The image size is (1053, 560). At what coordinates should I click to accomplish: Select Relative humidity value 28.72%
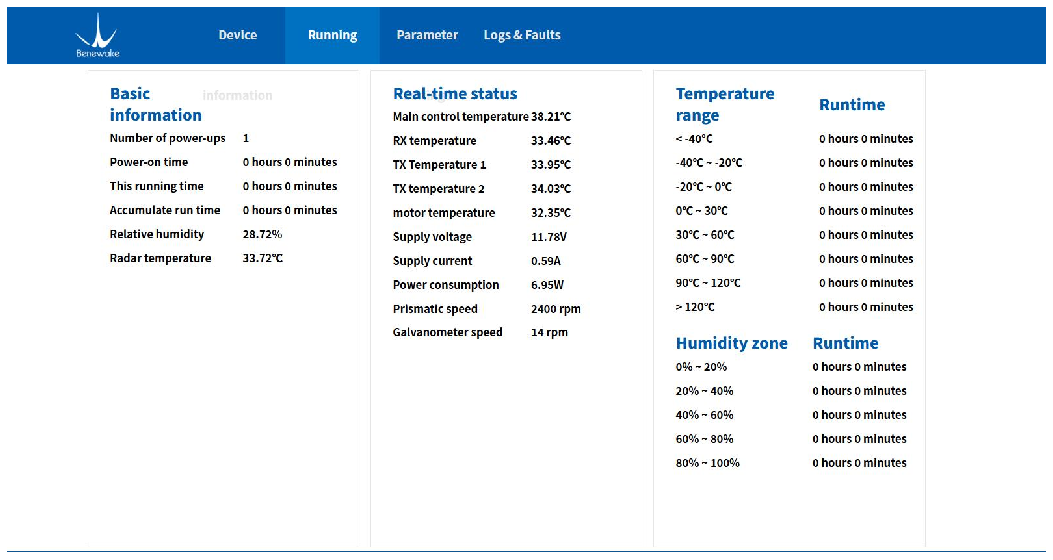pyautogui.click(x=263, y=234)
